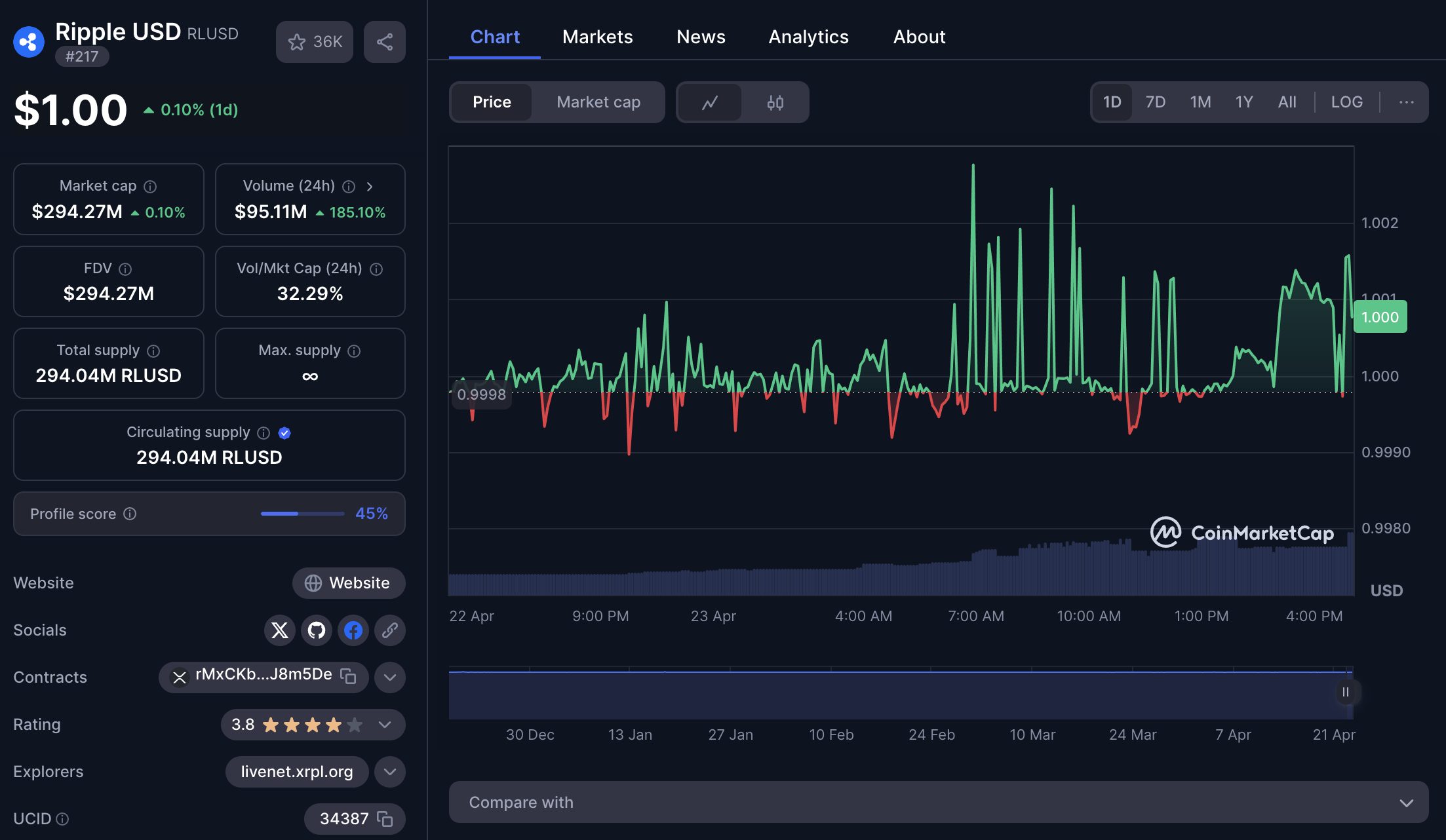Expand the Contracts dropdown chevron

point(390,678)
